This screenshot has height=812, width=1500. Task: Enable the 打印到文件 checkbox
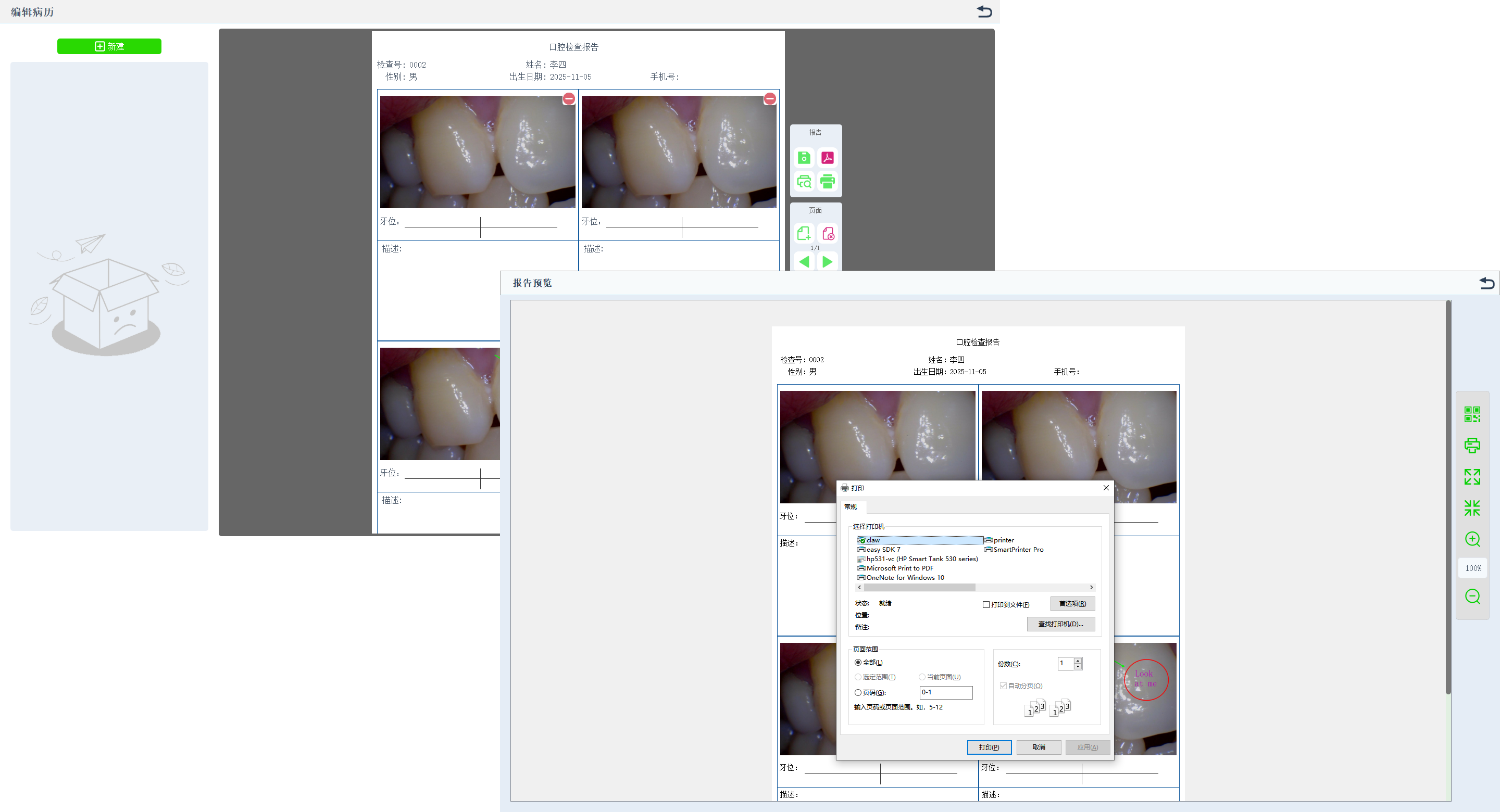pos(986,605)
